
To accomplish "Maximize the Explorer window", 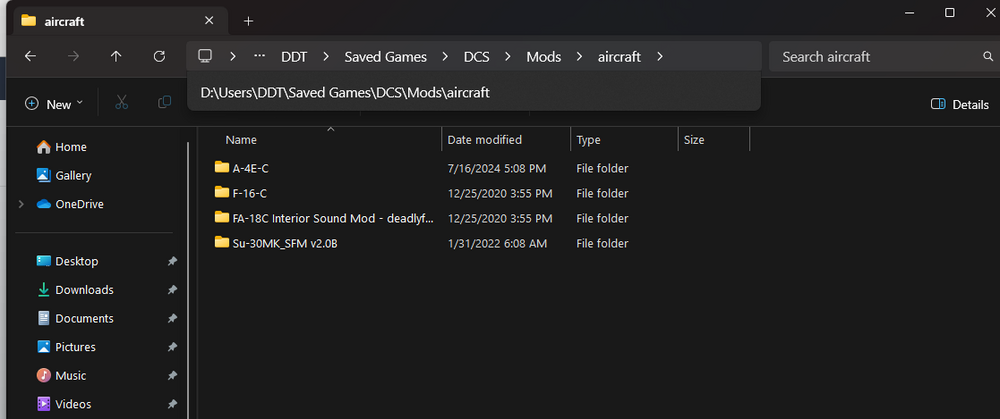I will (x=950, y=13).
